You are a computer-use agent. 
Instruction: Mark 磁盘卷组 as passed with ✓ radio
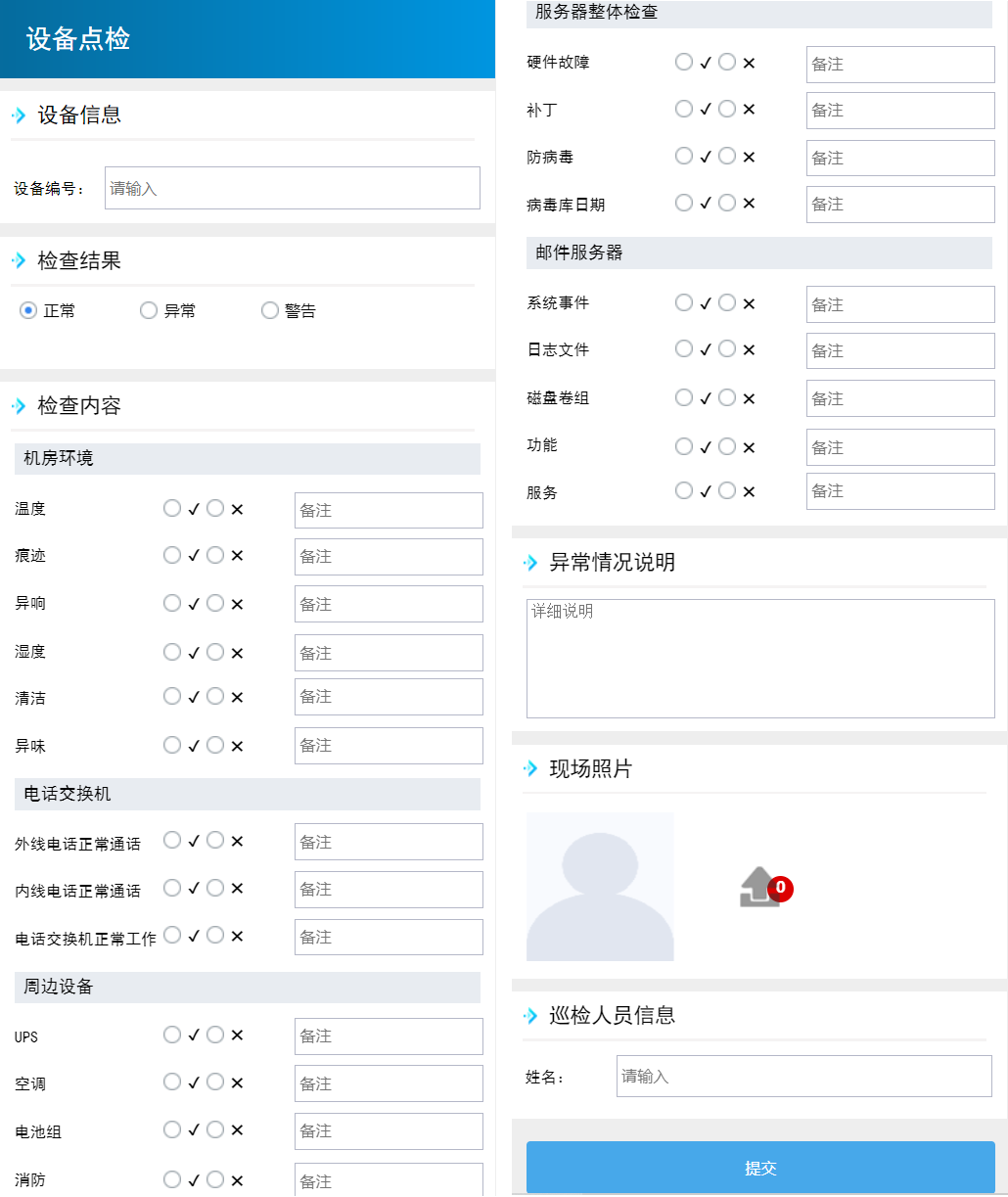(x=684, y=397)
